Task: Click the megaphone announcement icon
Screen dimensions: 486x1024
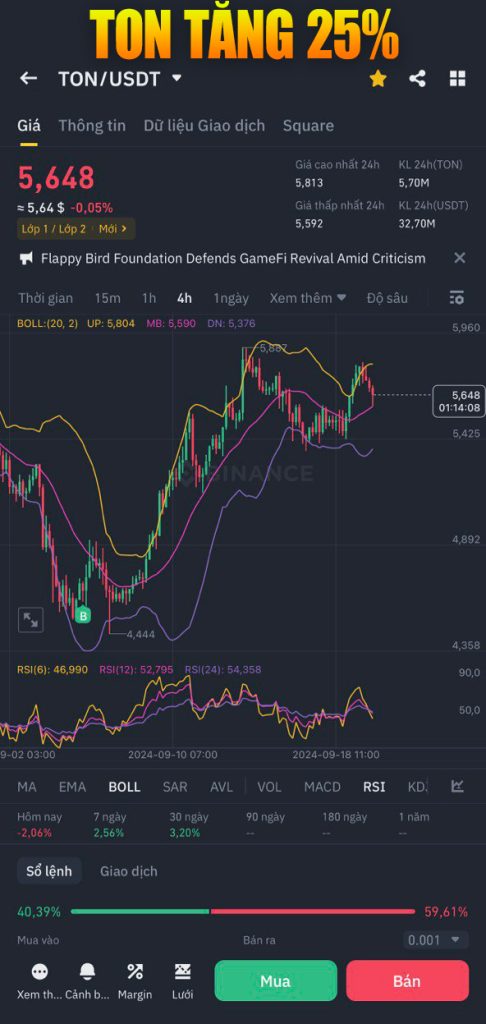Action: [x=26, y=259]
